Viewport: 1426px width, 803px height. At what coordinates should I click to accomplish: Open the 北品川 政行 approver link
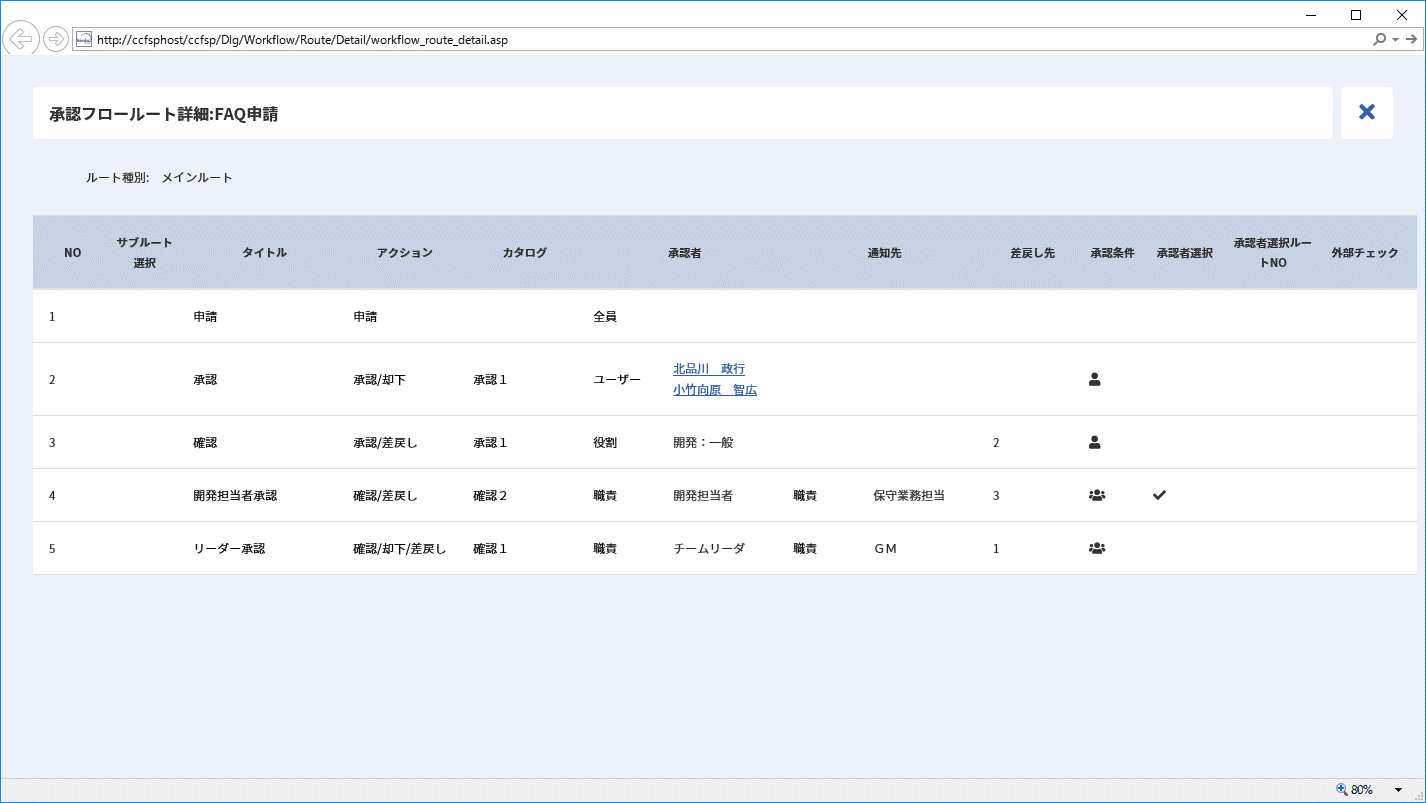click(x=709, y=369)
